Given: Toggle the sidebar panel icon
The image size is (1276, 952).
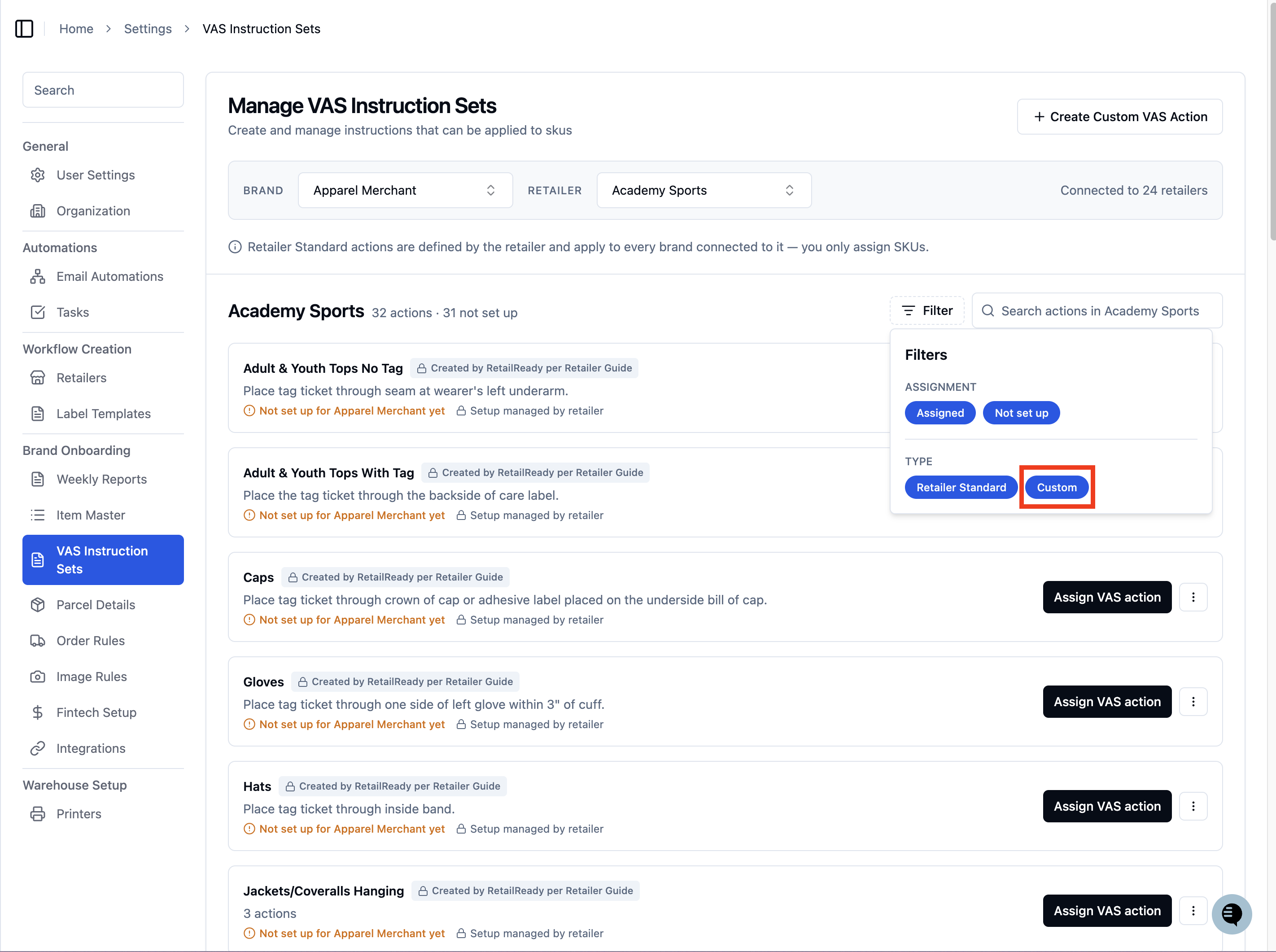Looking at the screenshot, I should (x=24, y=29).
